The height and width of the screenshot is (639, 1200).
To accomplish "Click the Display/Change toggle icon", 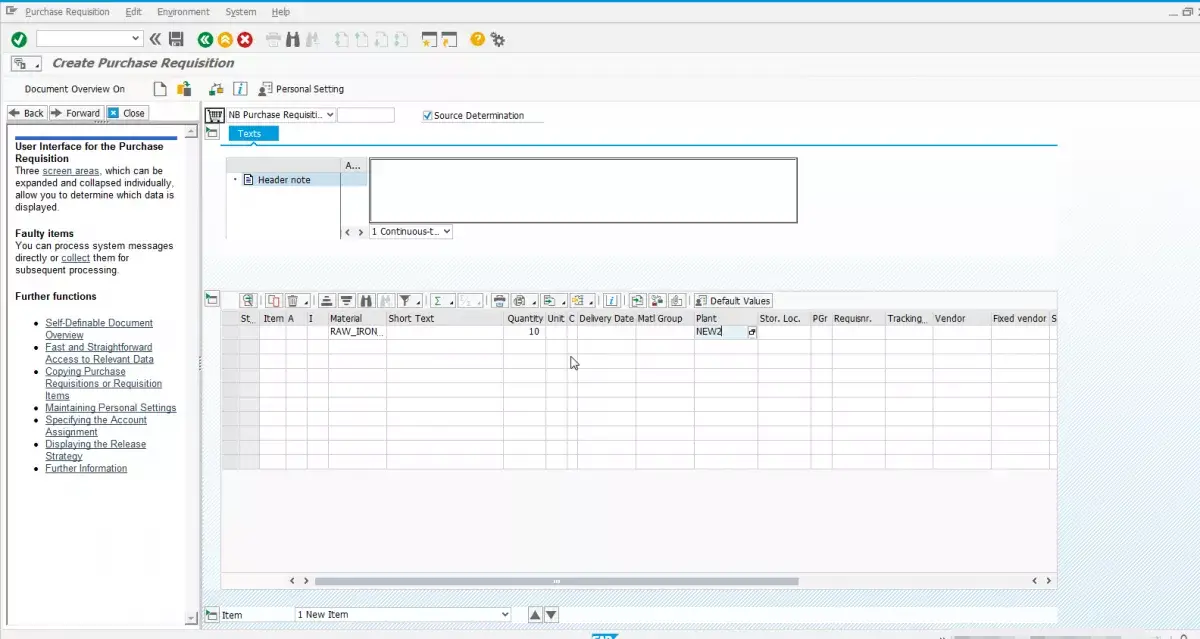I will pos(215,89).
